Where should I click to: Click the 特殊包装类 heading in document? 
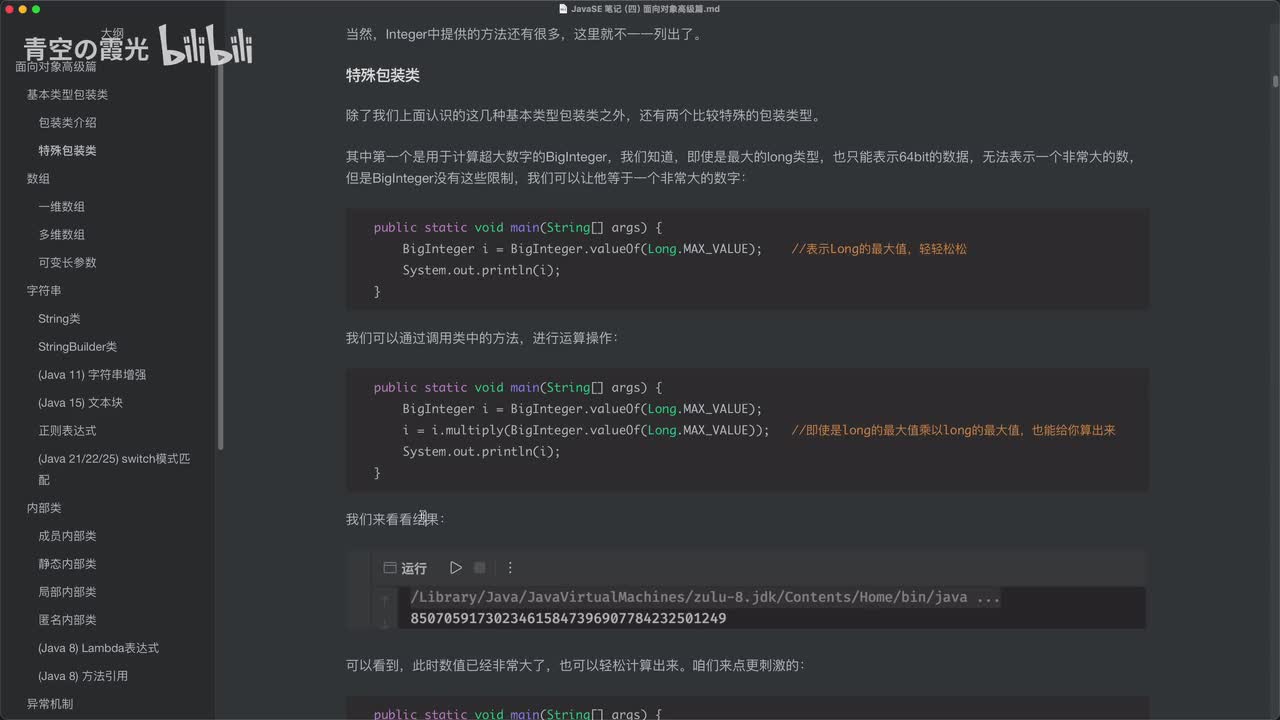pos(382,76)
